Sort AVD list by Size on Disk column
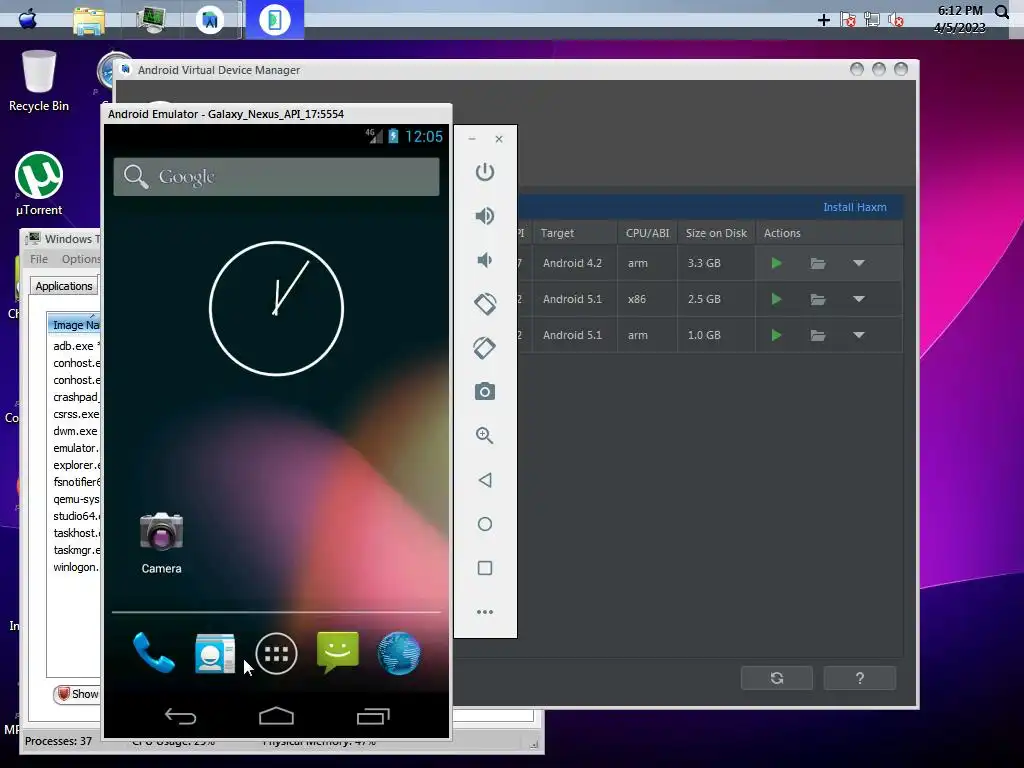The image size is (1024, 768). tap(716, 233)
